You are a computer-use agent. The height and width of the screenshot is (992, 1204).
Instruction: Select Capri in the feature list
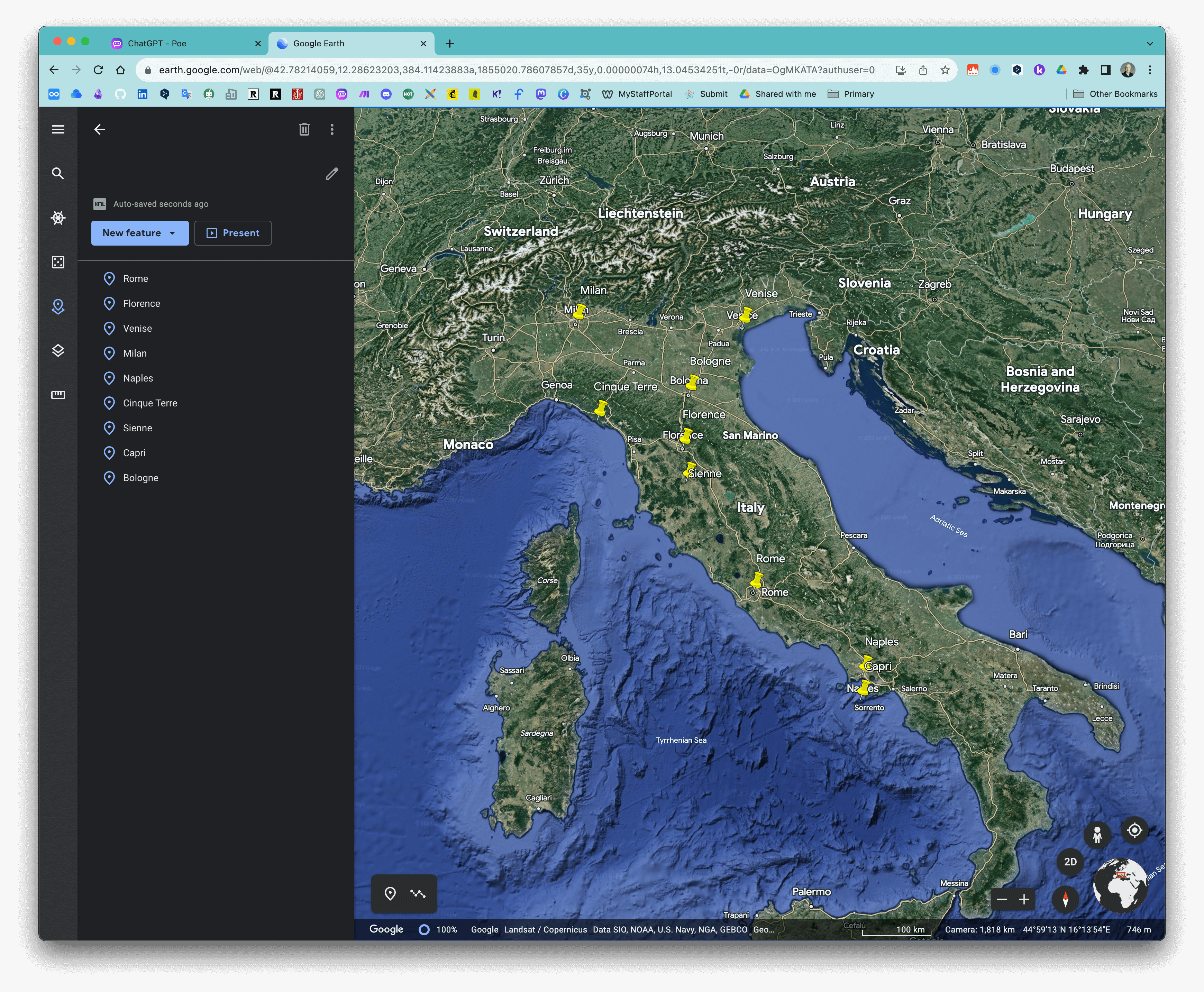[216, 452]
